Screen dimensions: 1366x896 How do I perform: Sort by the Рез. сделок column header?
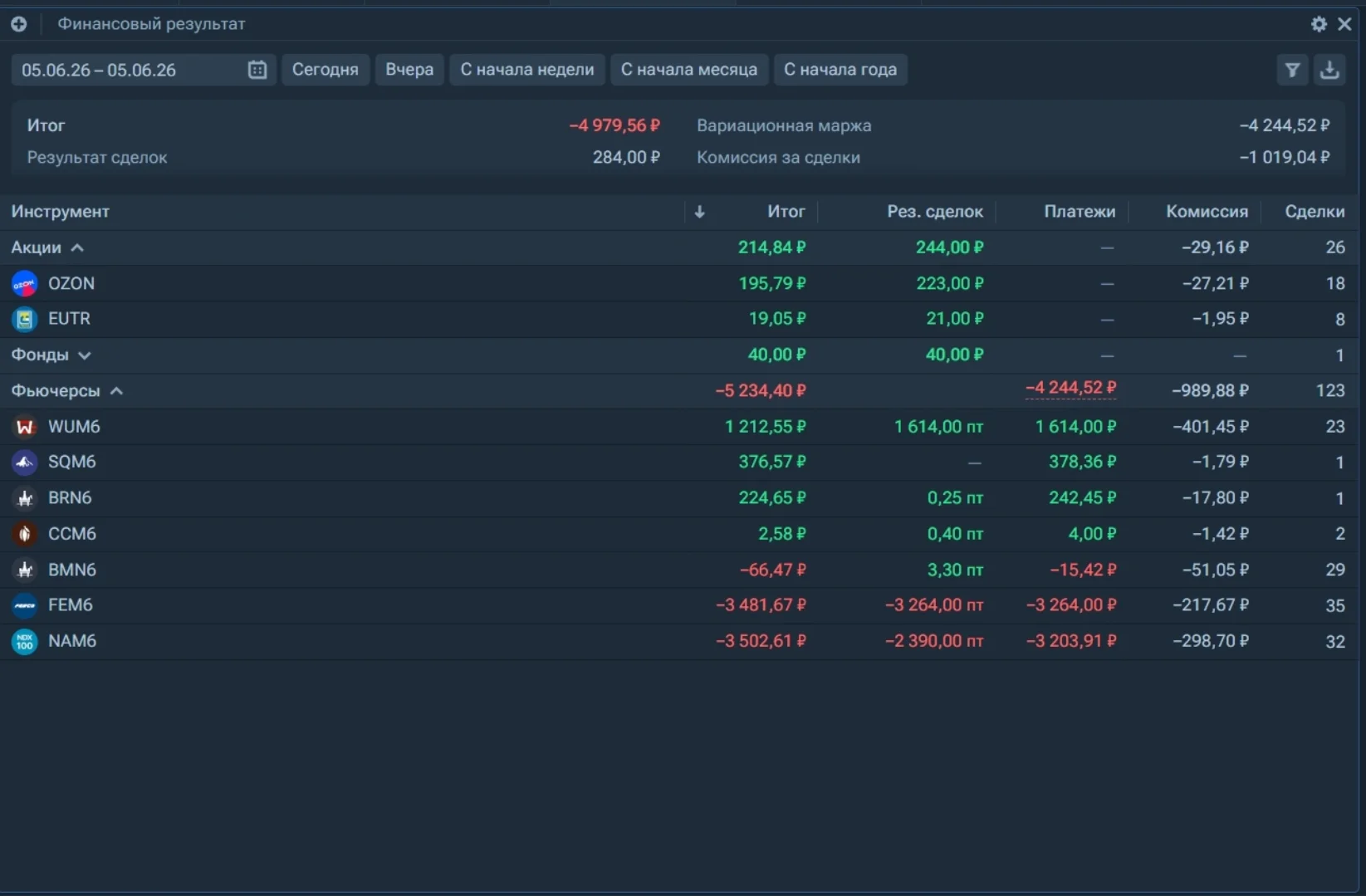click(x=935, y=212)
